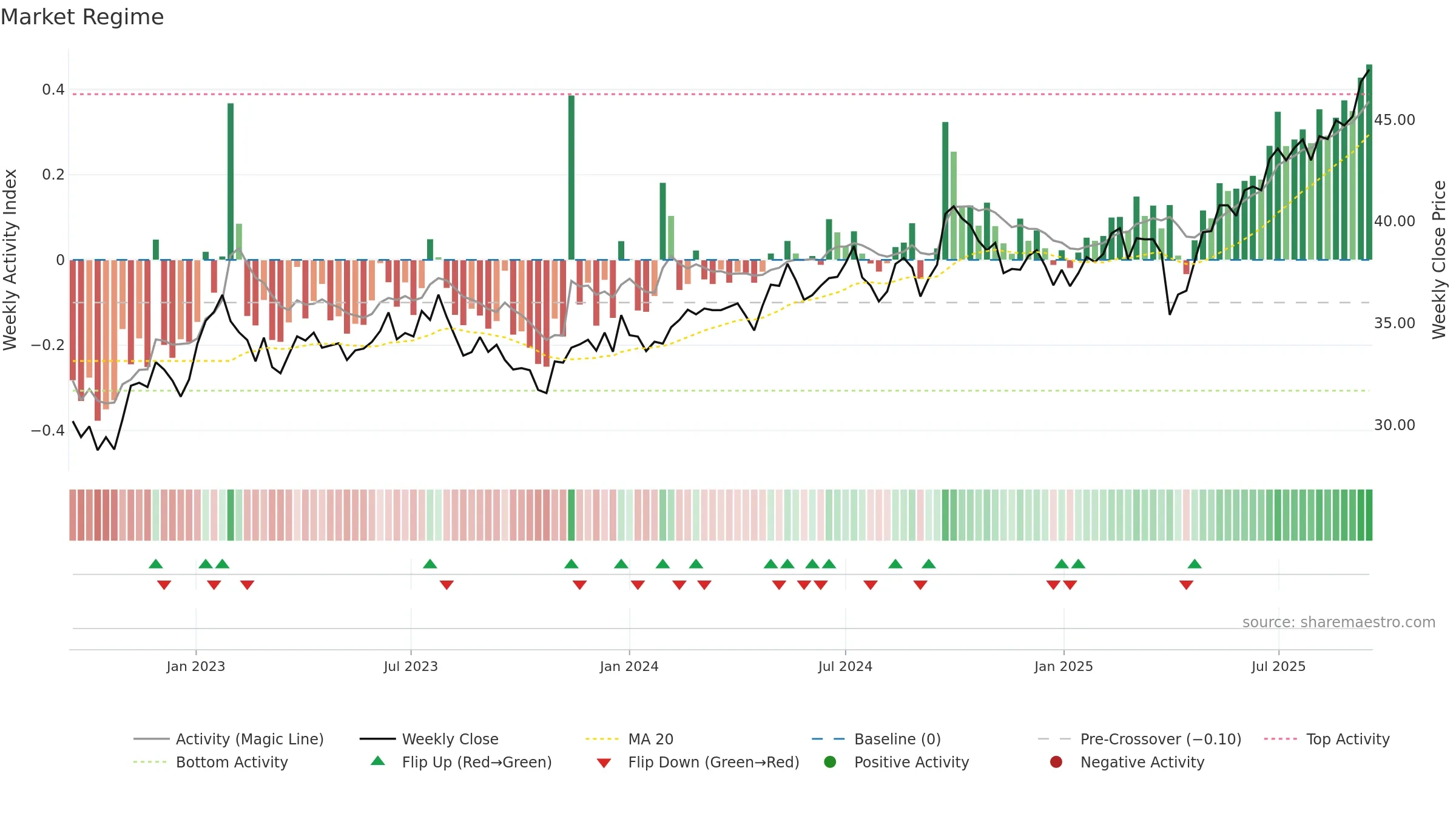The height and width of the screenshot is (819, 1456).
Task: Toggle the Bottom Activity legend entry
Action: click(x=211, y=762)
